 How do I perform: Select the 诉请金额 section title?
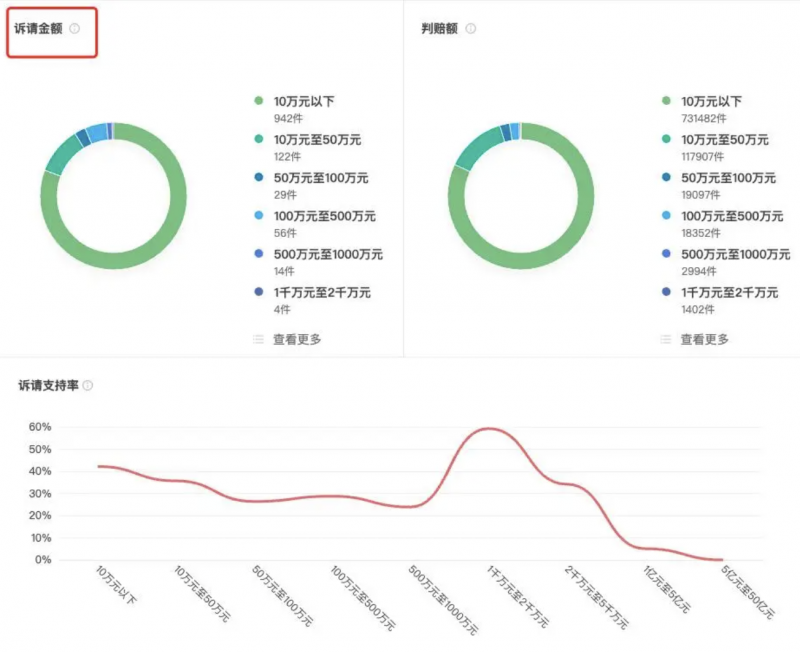38,29
